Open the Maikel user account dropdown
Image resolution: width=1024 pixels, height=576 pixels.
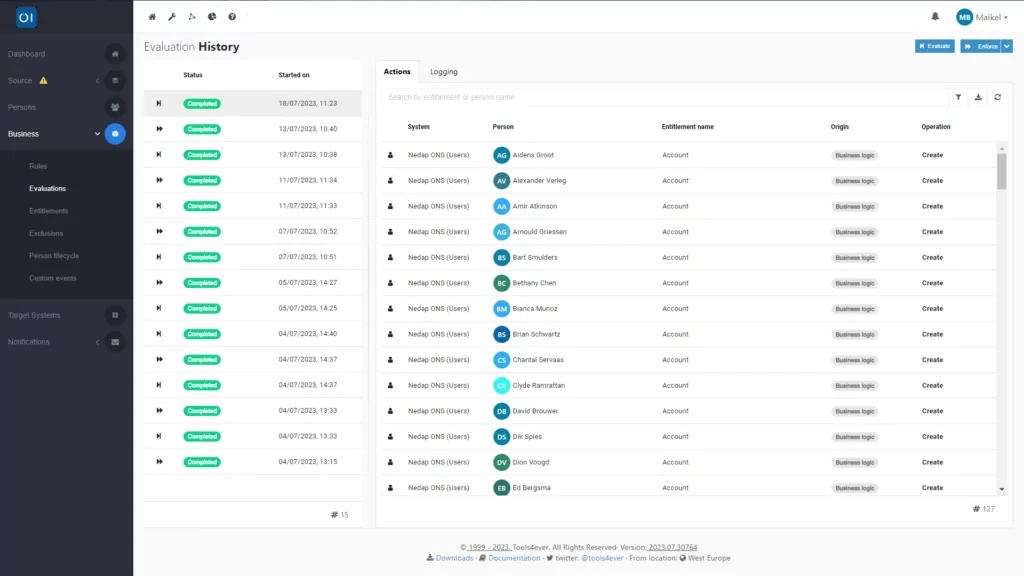pyautogui.click(x=983, y=17)
